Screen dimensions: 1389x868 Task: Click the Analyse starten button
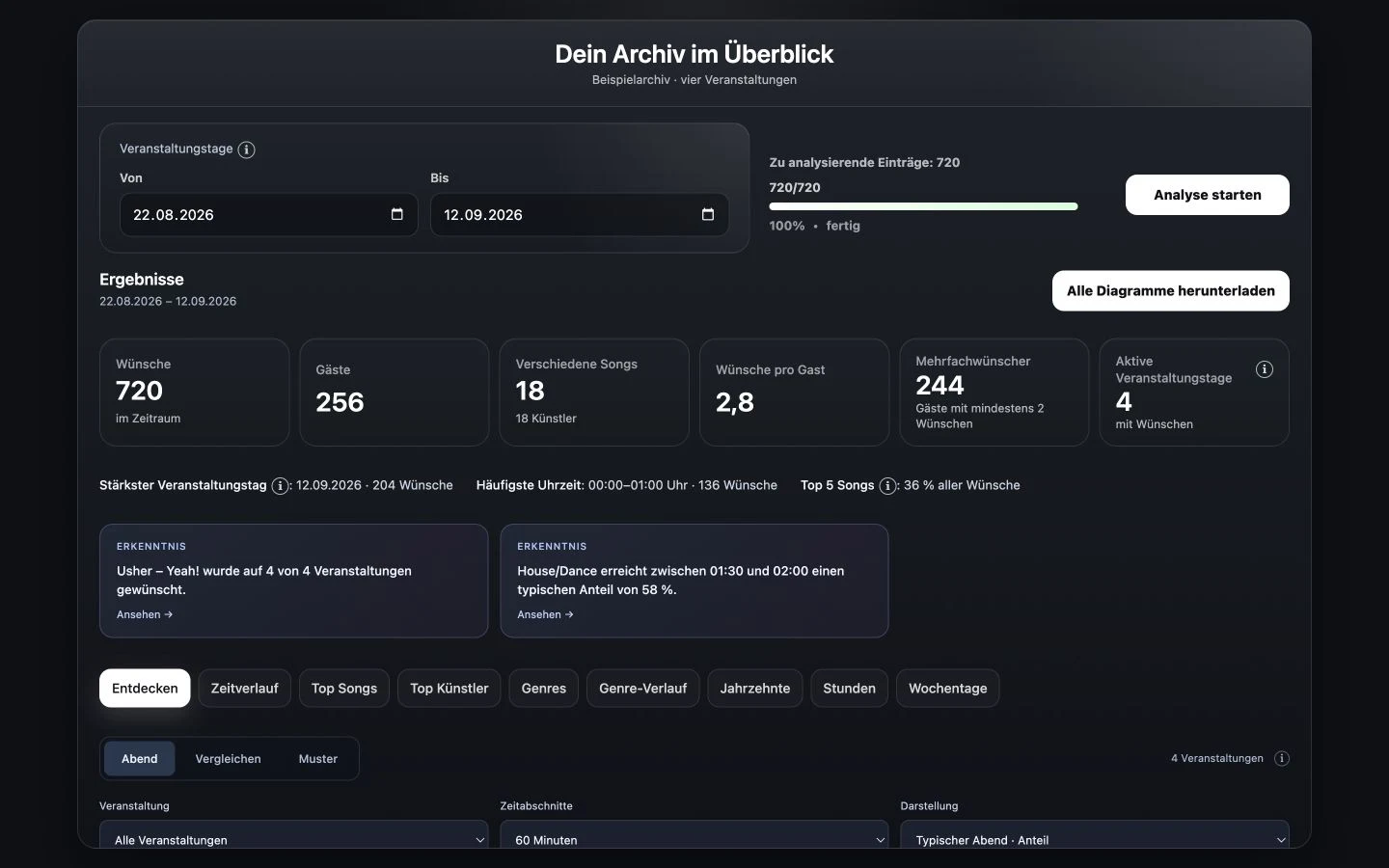point(1208,195)
